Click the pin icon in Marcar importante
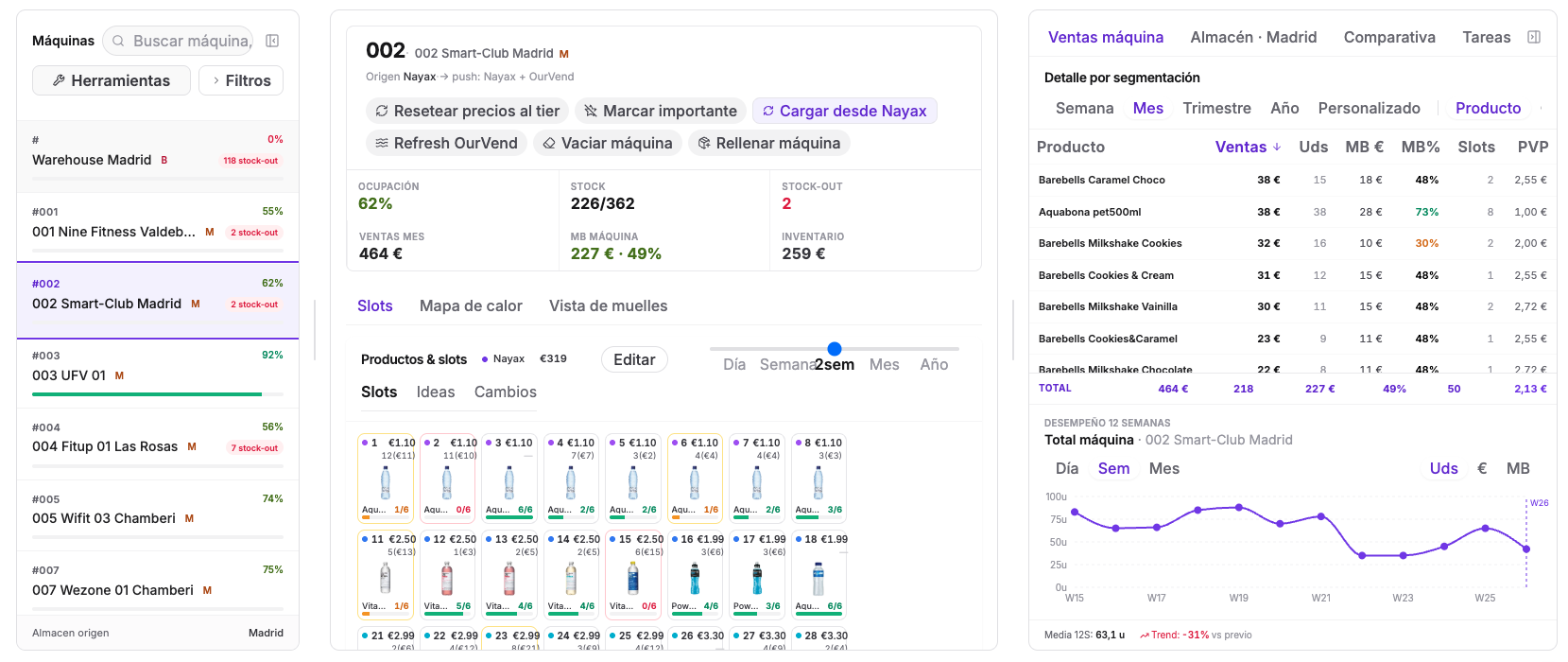The image size is (1568, 662). (x=591, y=111)
